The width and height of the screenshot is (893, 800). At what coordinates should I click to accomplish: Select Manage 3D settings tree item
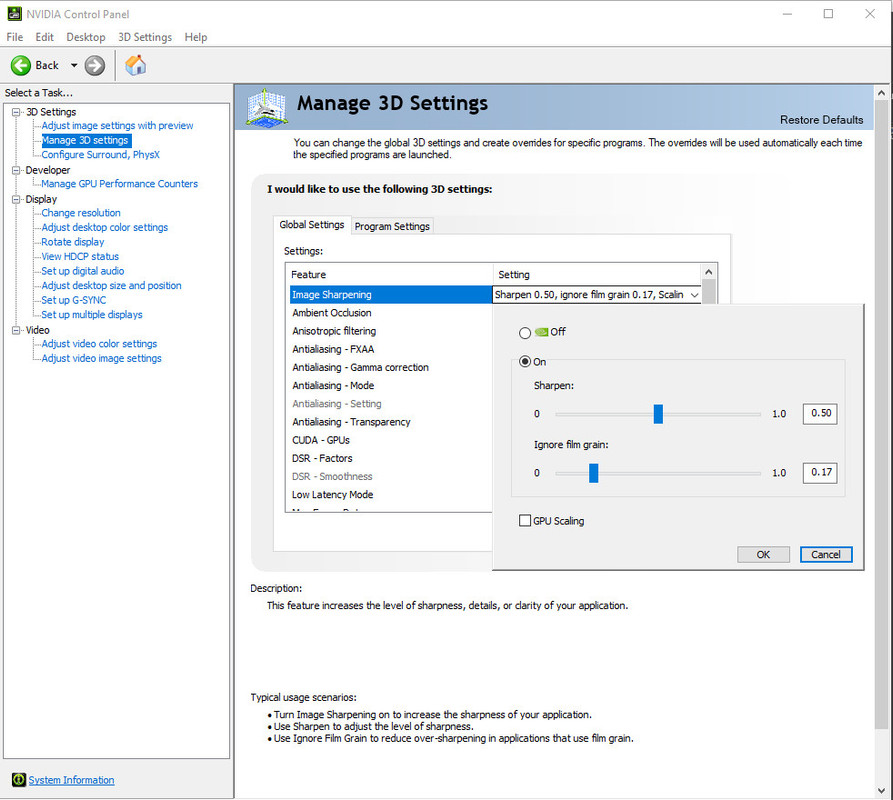point(85,140)
